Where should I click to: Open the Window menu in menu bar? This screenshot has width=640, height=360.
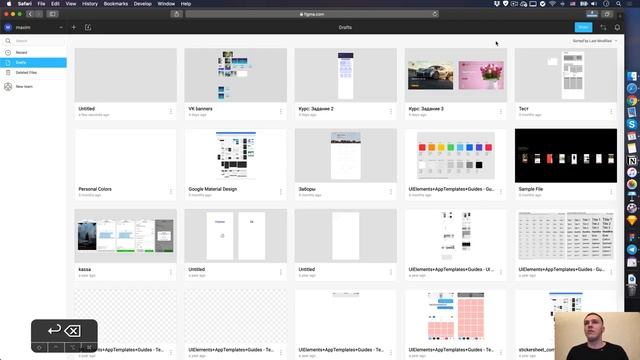click(166, 4)
